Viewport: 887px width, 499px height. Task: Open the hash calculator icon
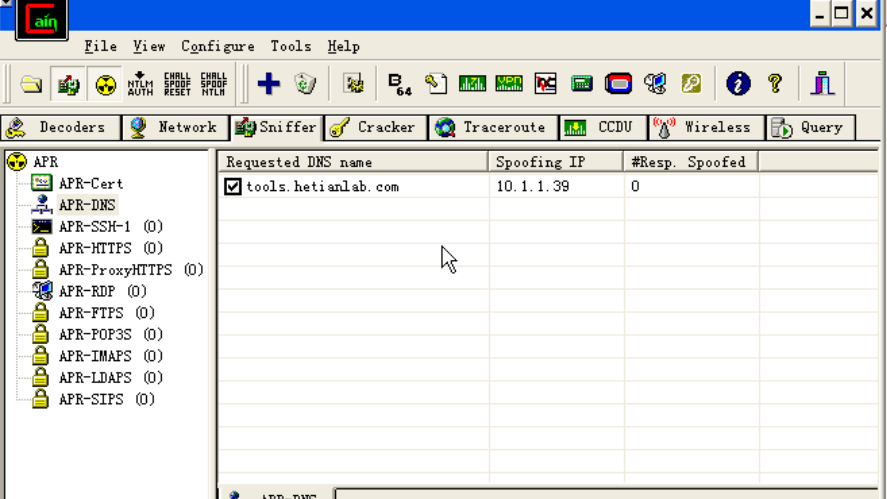(x=582, y=84)
